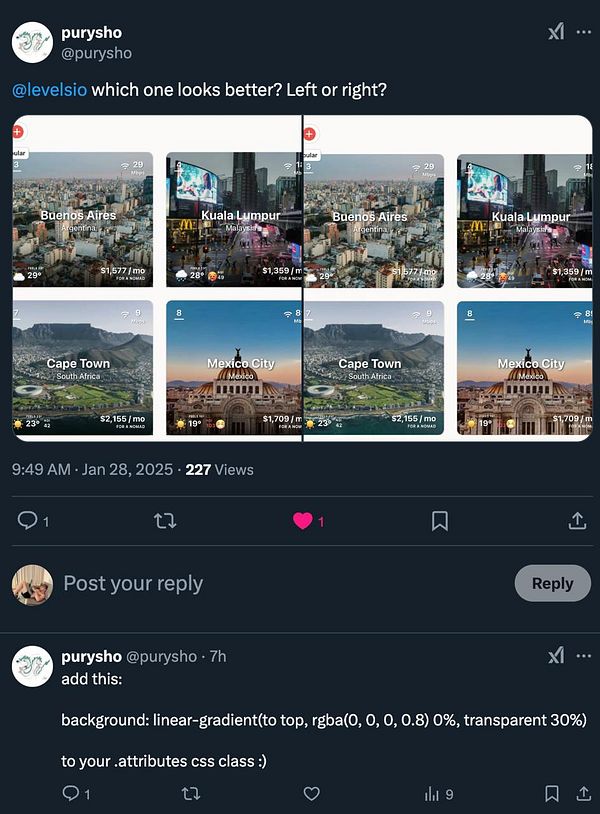This screenshot has width=600, height=814.
Task: Open Grok via the X icon on the post
Action: click(x=556, y=31)
